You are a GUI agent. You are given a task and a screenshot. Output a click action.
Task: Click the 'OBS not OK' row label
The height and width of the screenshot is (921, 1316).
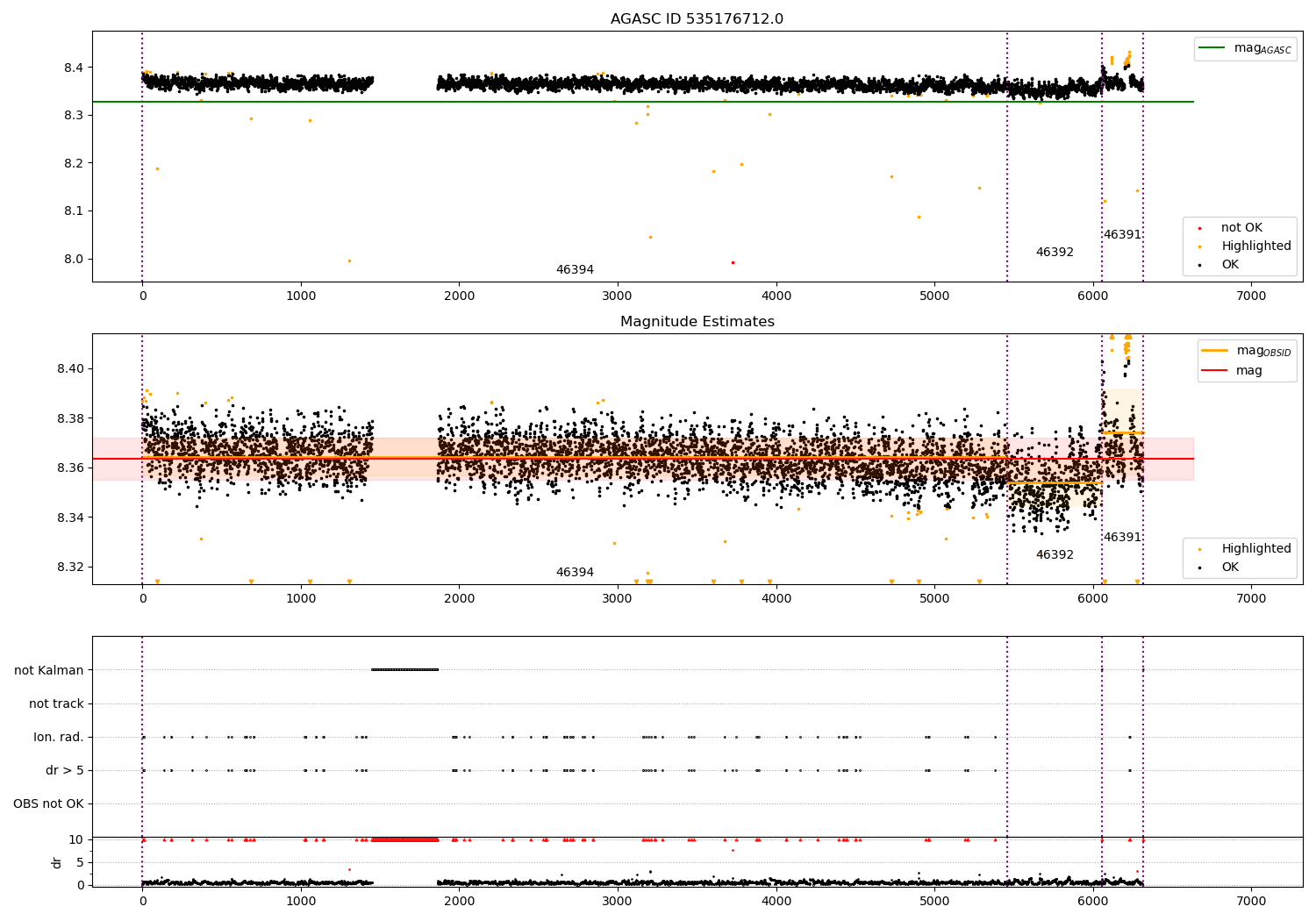coord(48,804)
